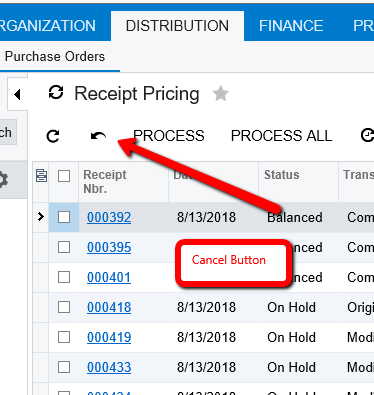Open receipt link 000433
This screenshot has width=374, height=395.
[x=109, y=367]
